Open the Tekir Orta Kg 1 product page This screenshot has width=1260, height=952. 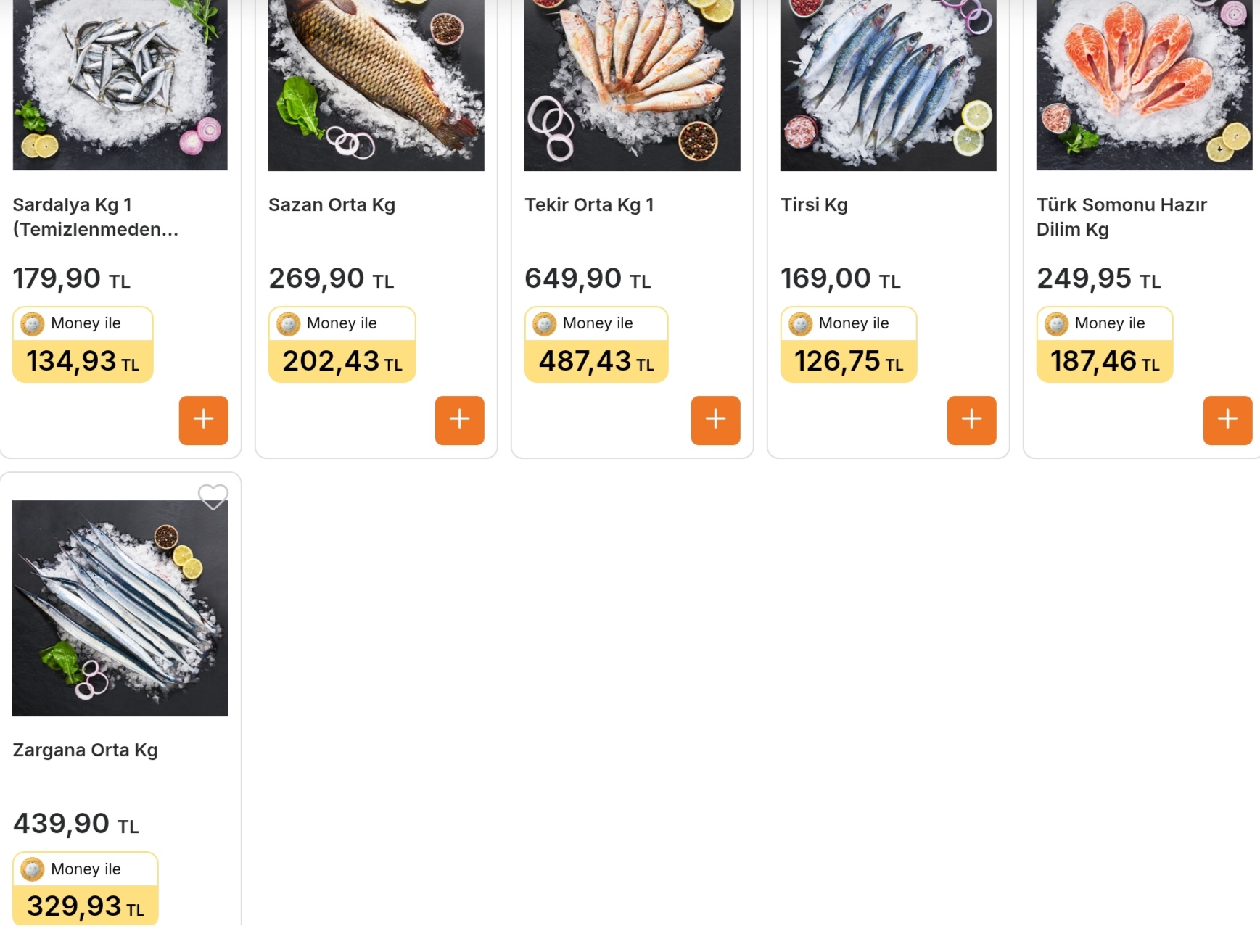pyautogui.click(x=589, y=205)
